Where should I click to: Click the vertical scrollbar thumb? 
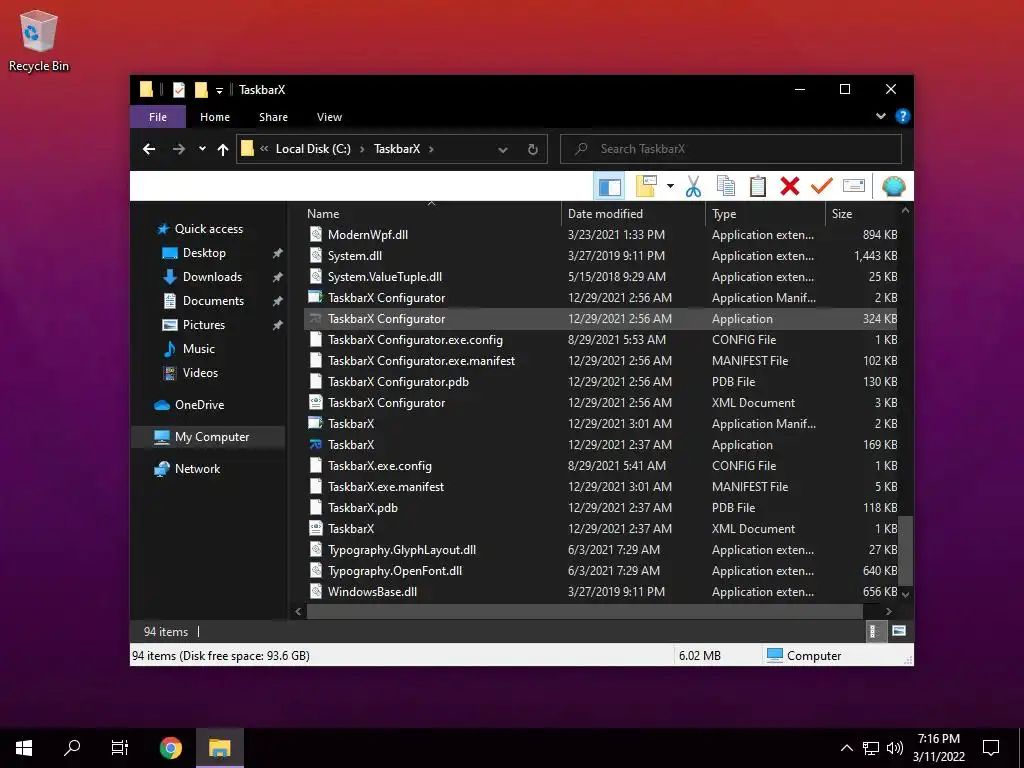point(905,550)
